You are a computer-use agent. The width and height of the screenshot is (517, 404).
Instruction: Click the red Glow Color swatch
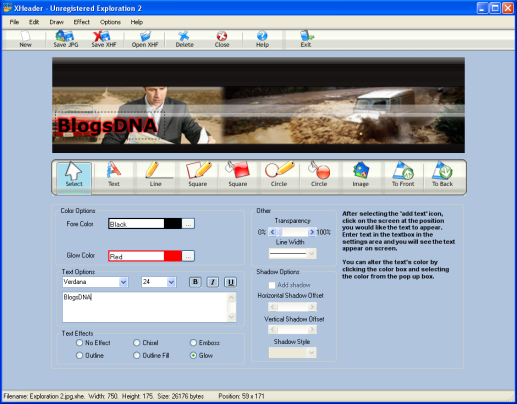click(x=173, y=256)
